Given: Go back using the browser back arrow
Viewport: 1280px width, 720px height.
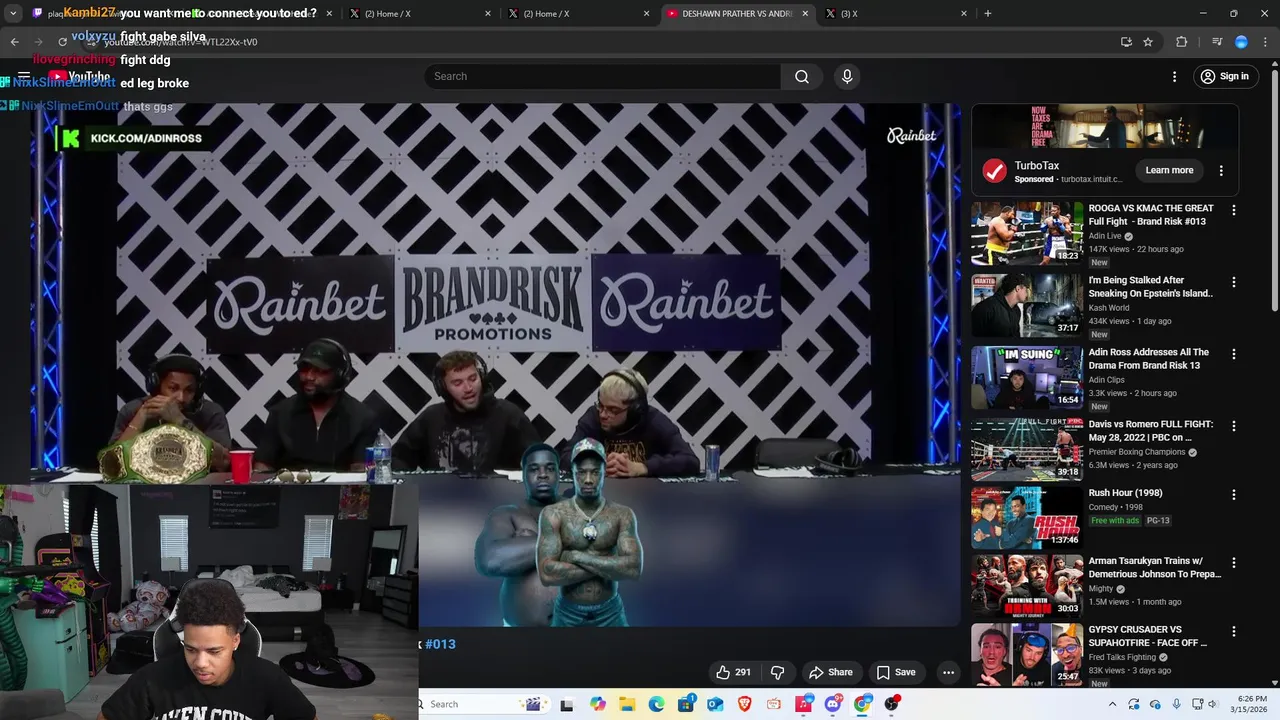Looking at the screenshot, I should click(x=15, y=42).
